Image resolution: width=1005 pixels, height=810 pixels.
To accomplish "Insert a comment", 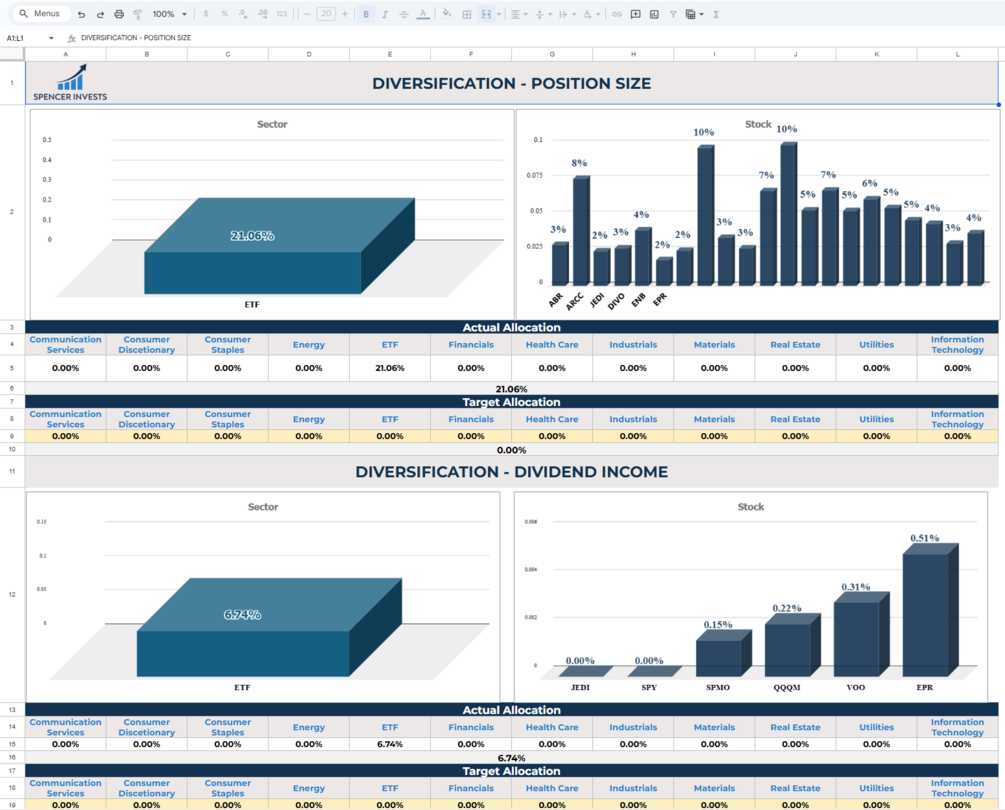I will (635, 14).
